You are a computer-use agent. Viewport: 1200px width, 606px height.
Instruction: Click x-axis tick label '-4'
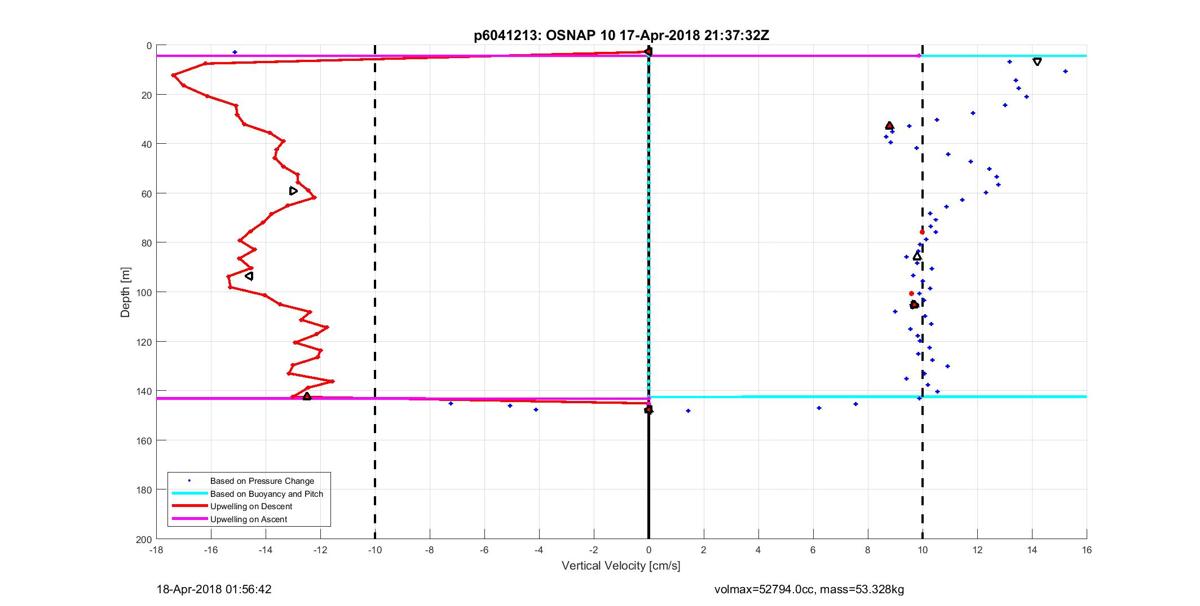pyautogui.click(x=539, y=550)
